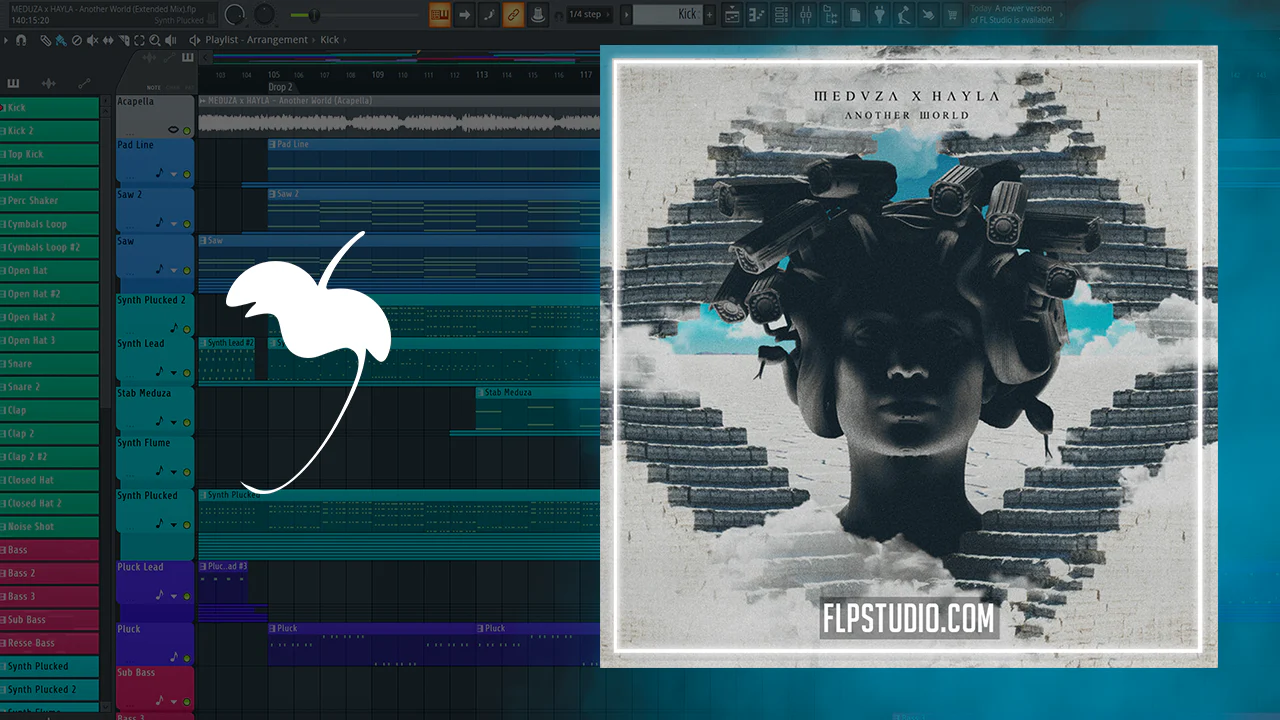Click the first round knob in top toolbar
The image size is (1280, 720).
click(x=235, y=14)
